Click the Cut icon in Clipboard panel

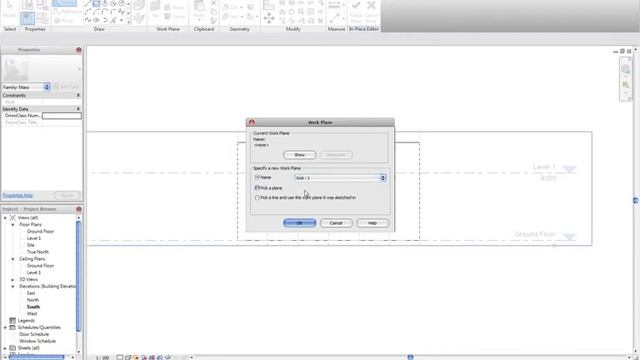[214, 3]
